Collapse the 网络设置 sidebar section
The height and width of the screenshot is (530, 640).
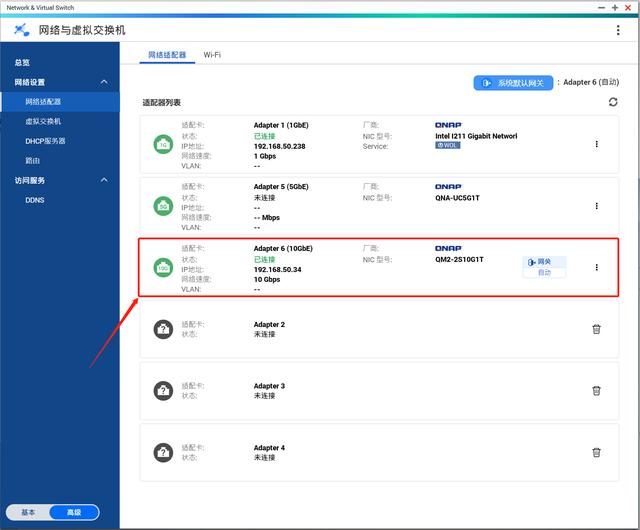pos(104,82)
